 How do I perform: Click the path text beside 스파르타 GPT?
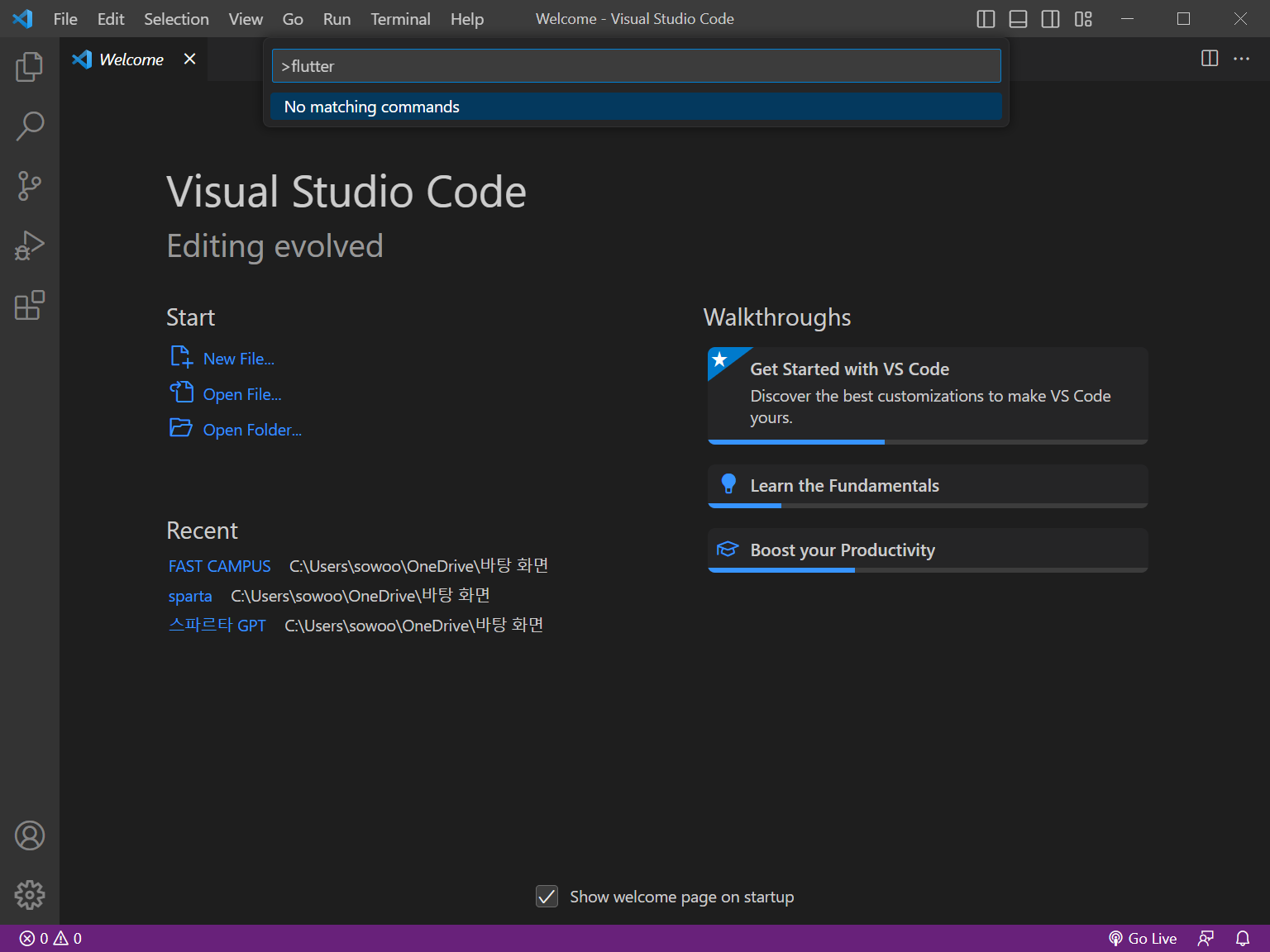tap(414, 626)
